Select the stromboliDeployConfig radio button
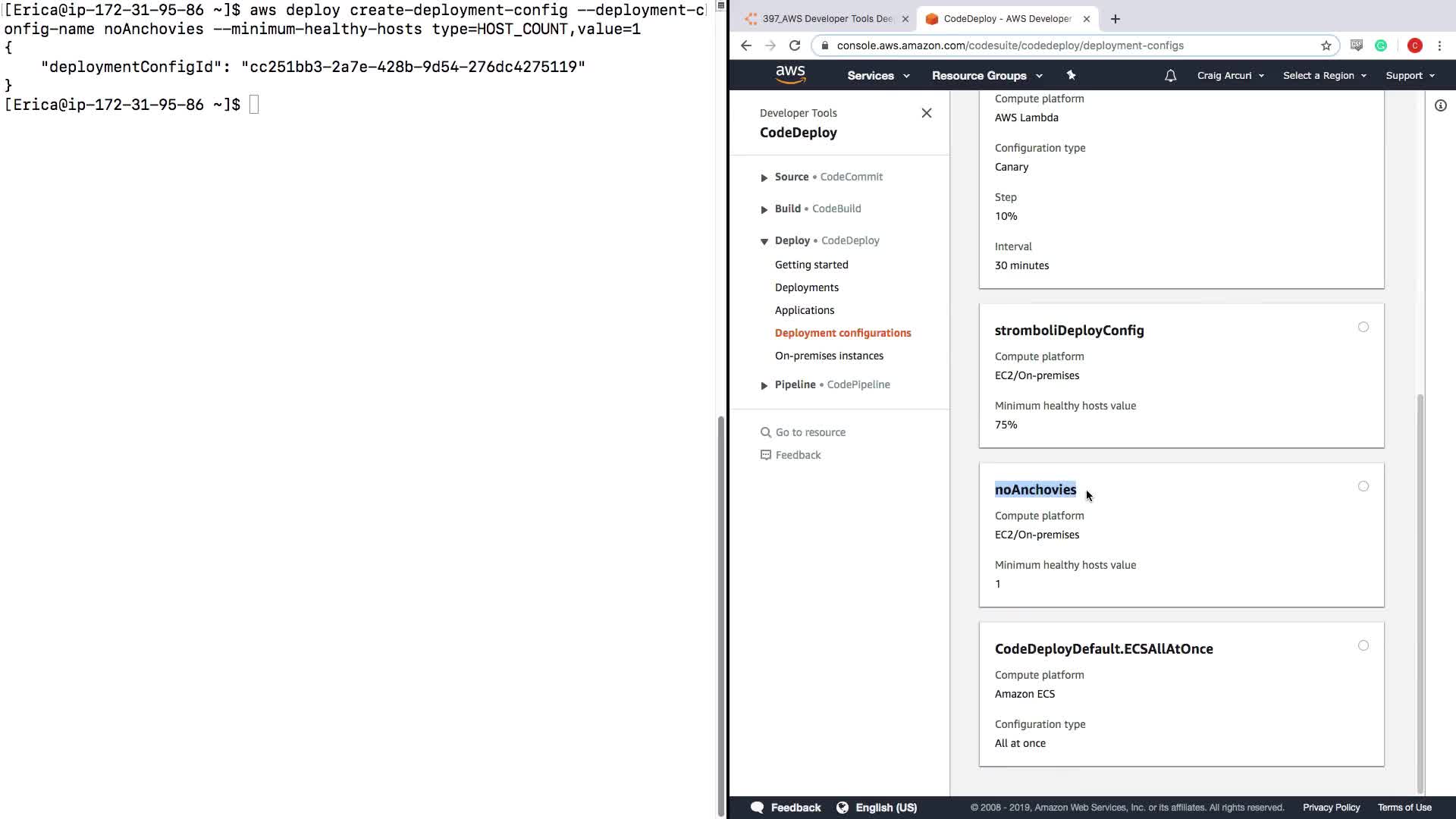 1363,327
